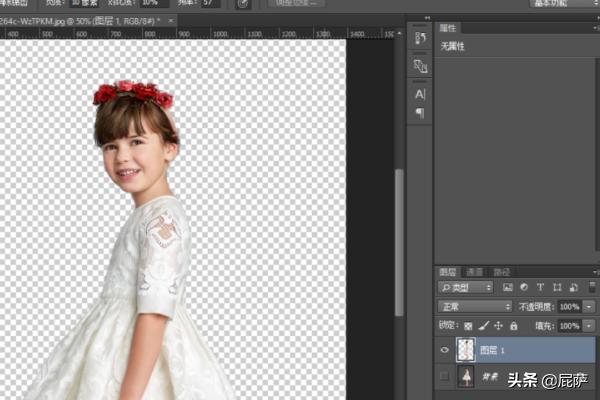Open the History panel icon
The image size is (600, 400).
(x=420, y=38)
